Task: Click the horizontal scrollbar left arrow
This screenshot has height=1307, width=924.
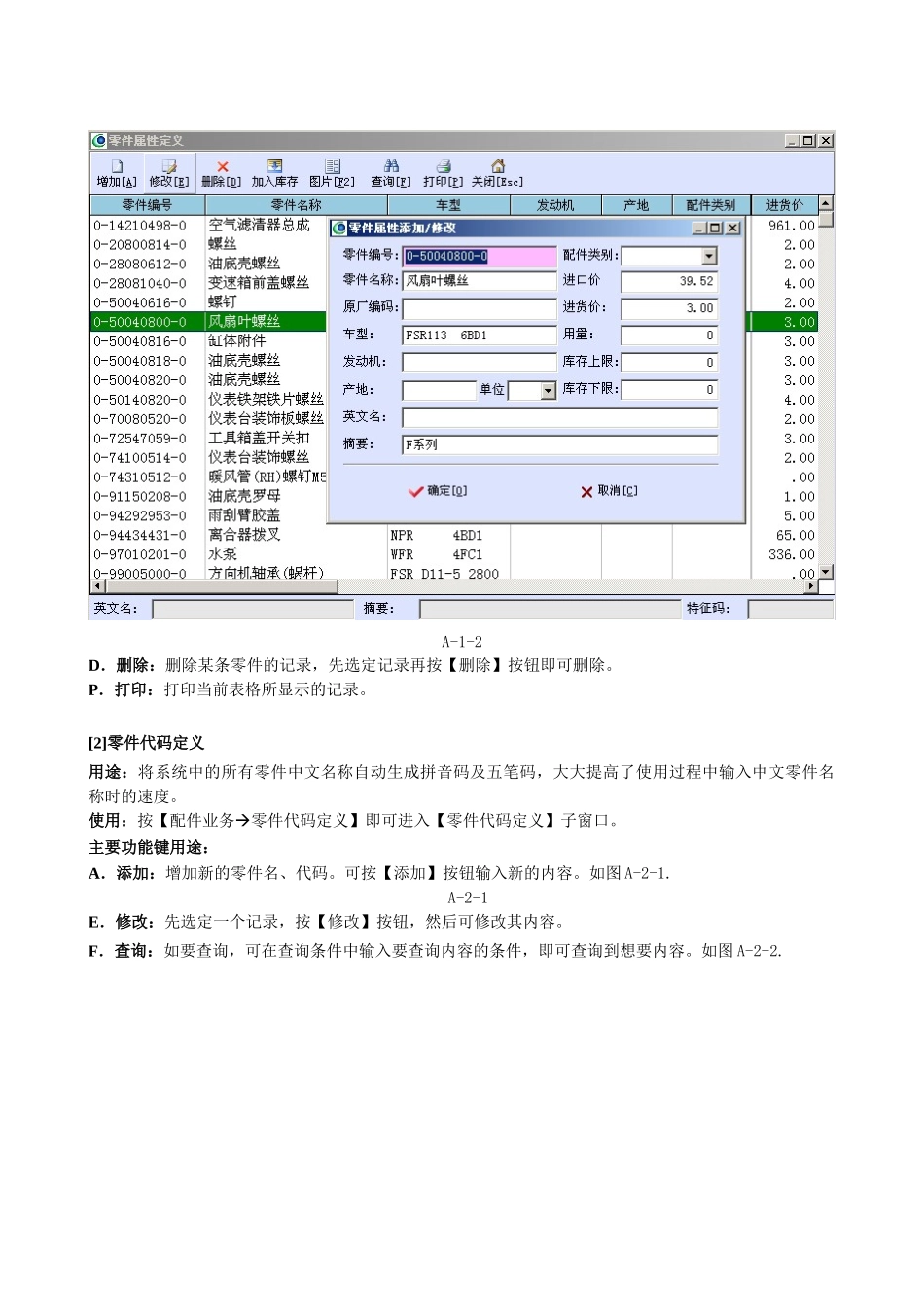Action: (x=96, y=586)
